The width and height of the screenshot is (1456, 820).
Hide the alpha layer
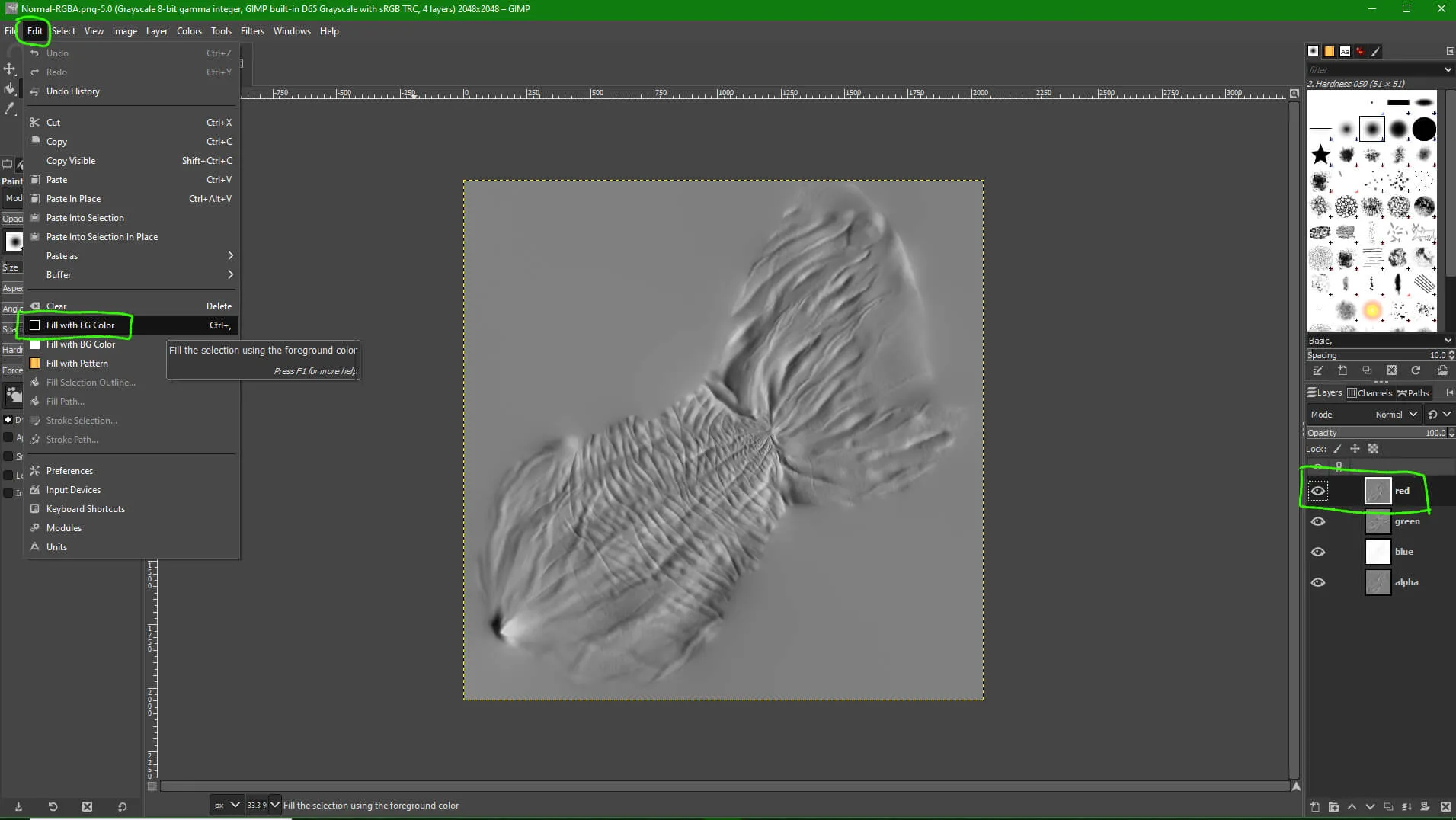[x=1318, y=582]
